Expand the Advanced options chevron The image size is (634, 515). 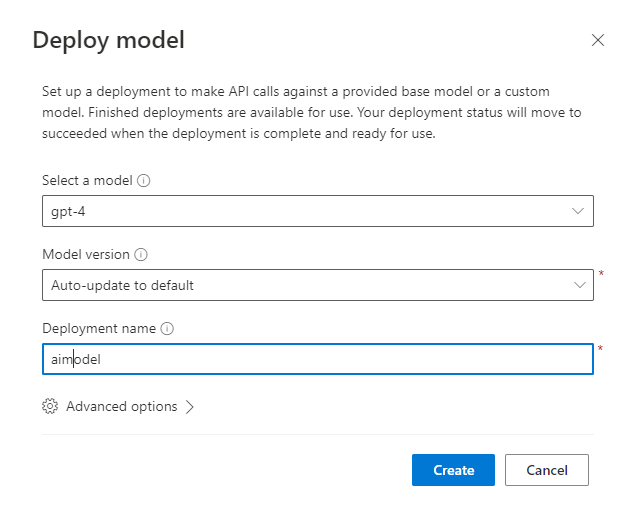coord(190,407)
